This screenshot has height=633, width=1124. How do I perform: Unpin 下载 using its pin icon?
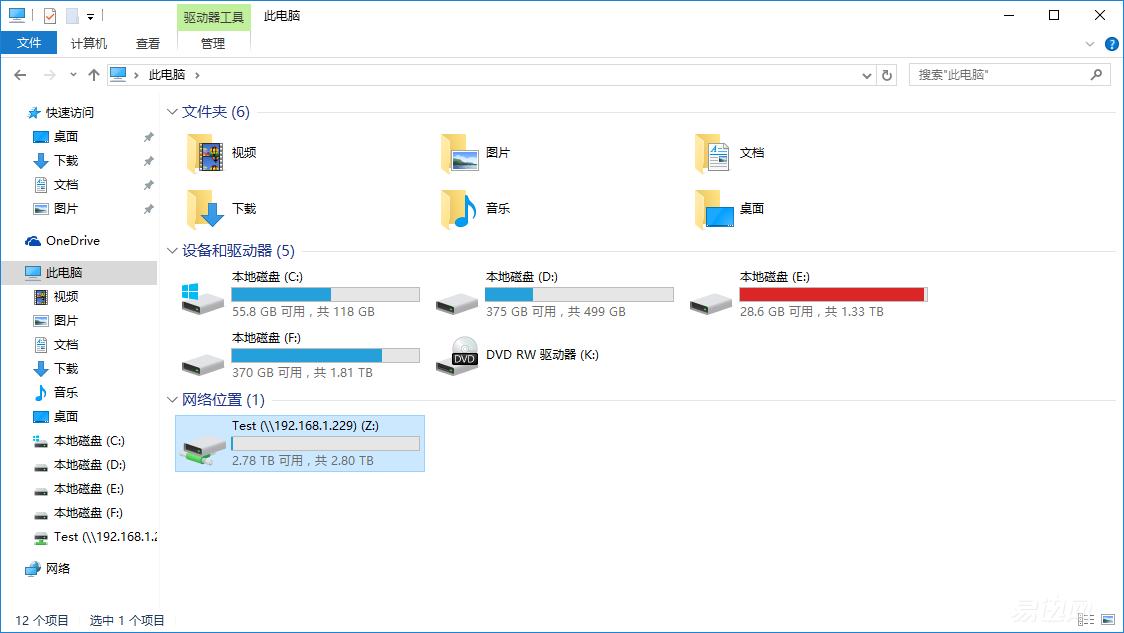[x=148, y=161]
